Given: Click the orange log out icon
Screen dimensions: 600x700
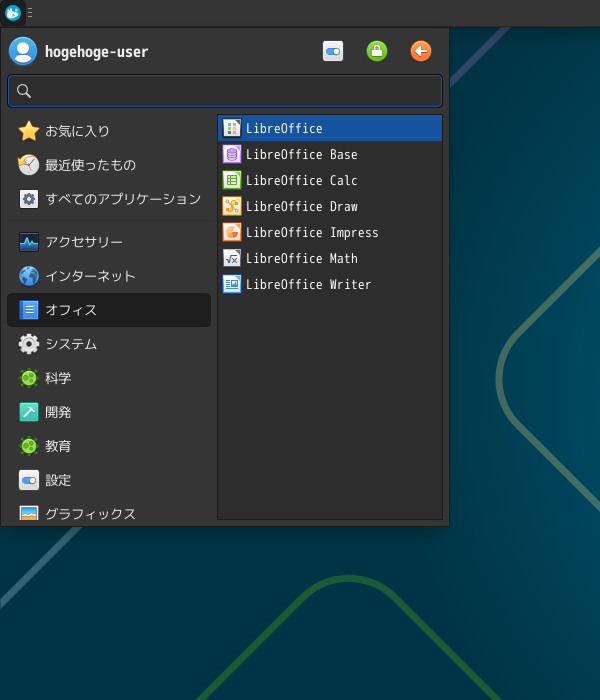Looking at the screenshot, I should click(x=421, y=51).
